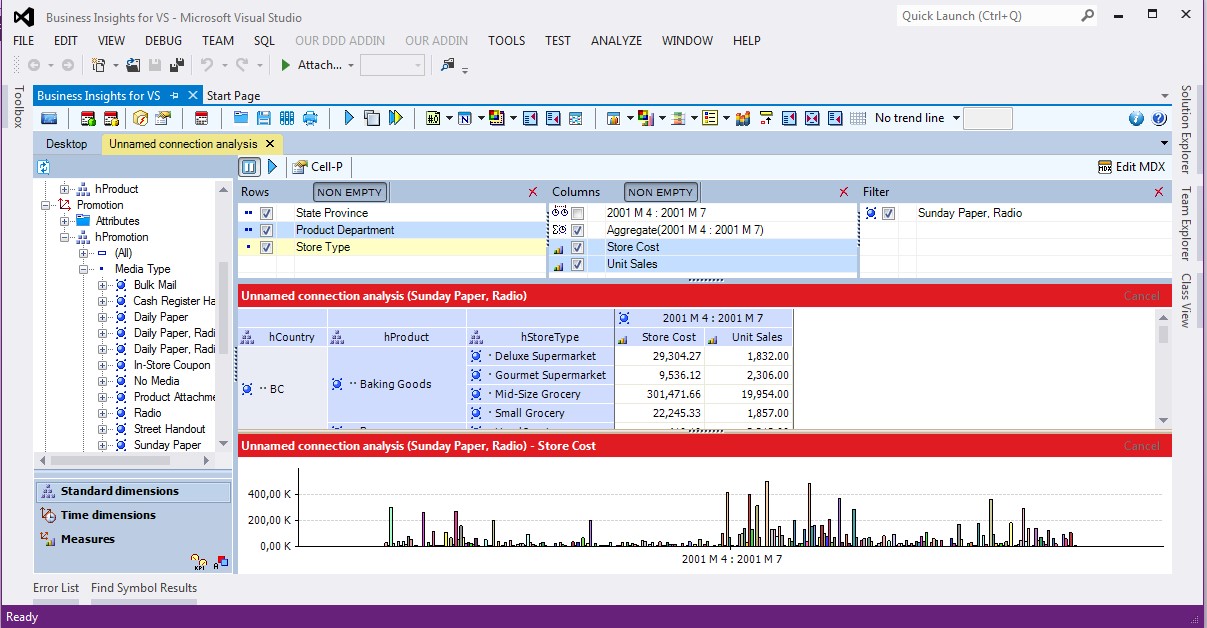
Task: Click the three-columns icon beside the save icon
Action: pos(287,118)
